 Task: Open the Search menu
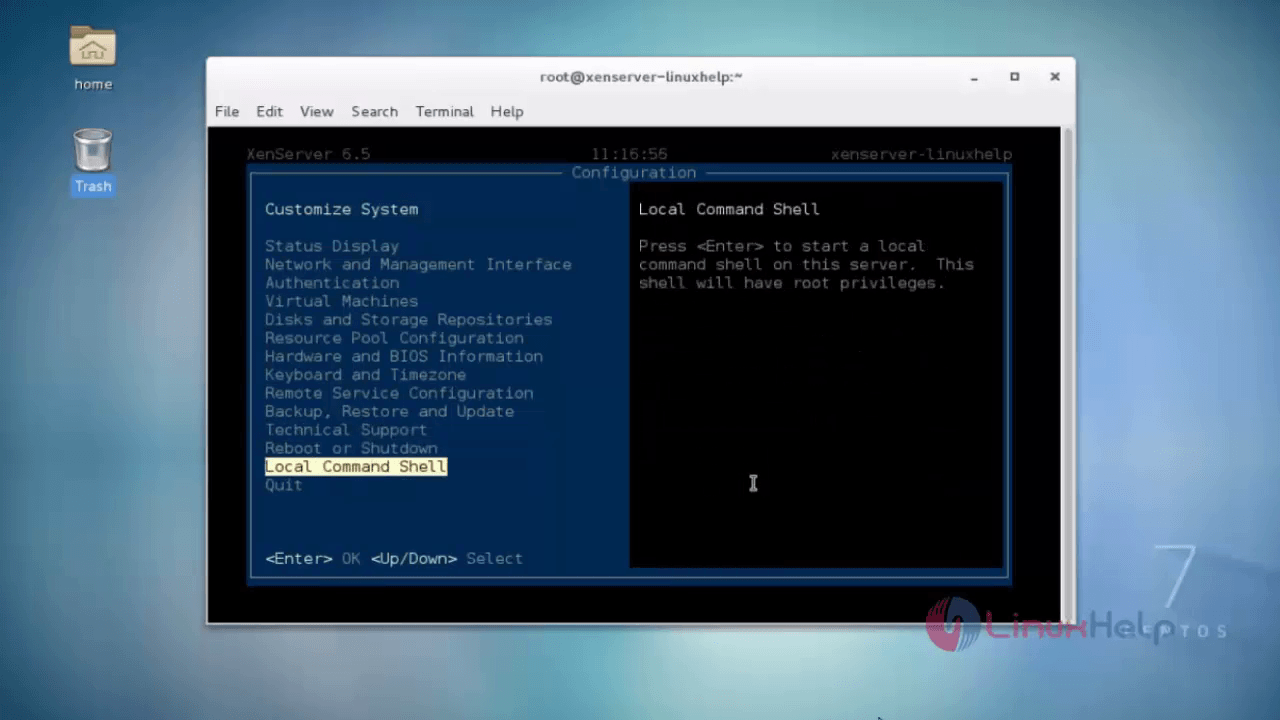coord(374,111)
